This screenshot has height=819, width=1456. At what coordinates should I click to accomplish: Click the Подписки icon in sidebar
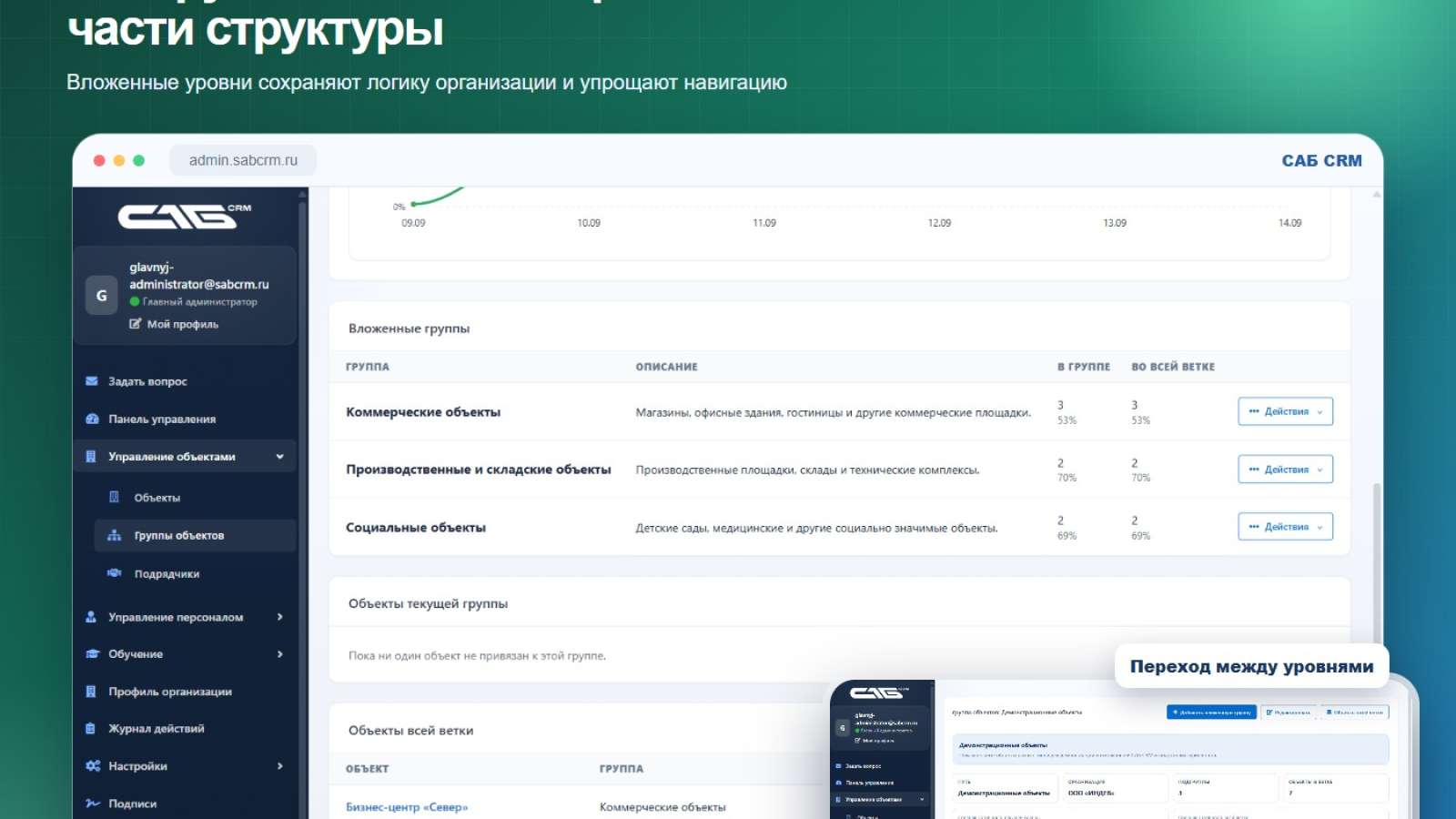pos(92,804)
